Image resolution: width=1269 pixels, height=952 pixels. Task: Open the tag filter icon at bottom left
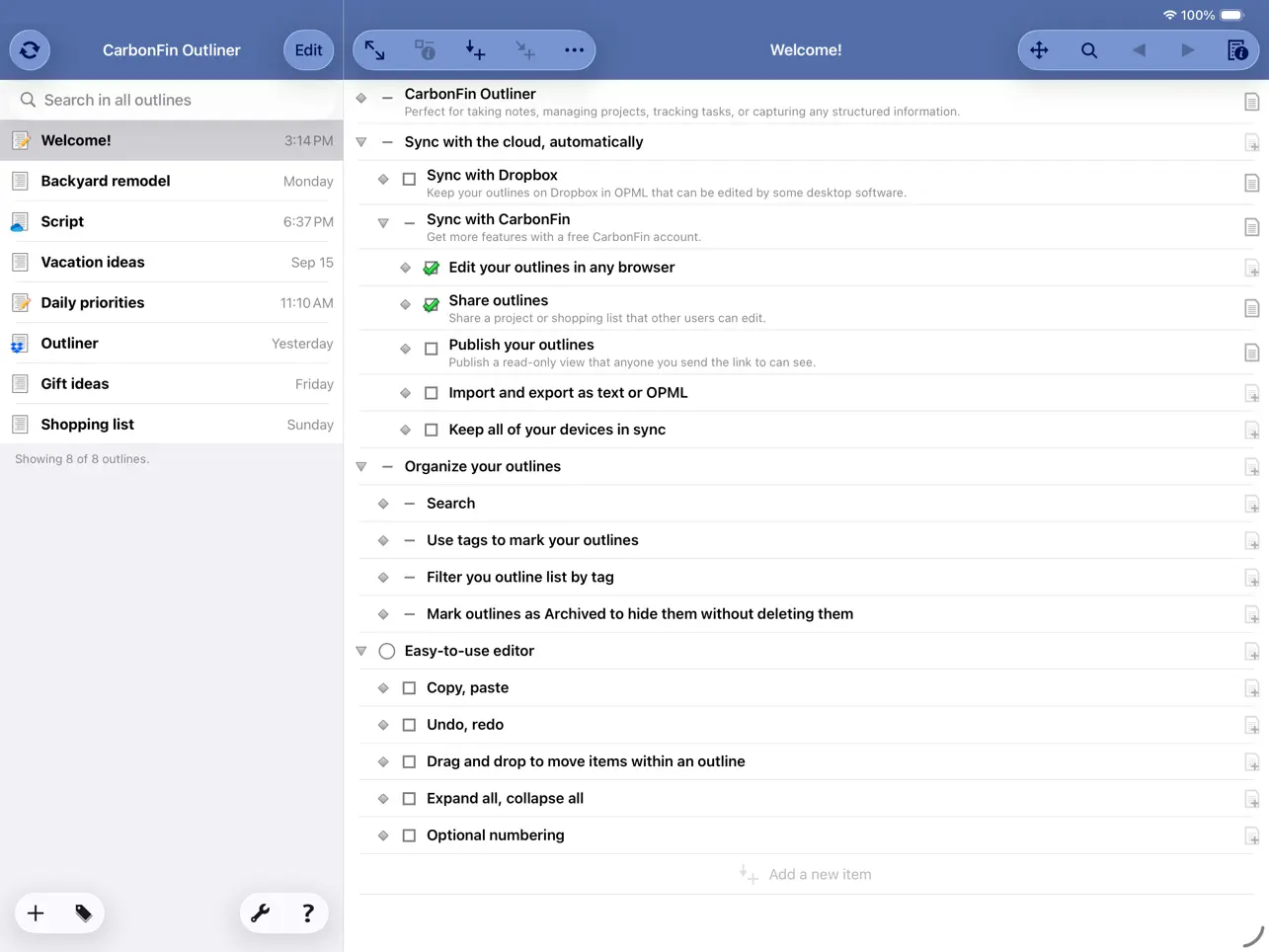click(84, 912)
